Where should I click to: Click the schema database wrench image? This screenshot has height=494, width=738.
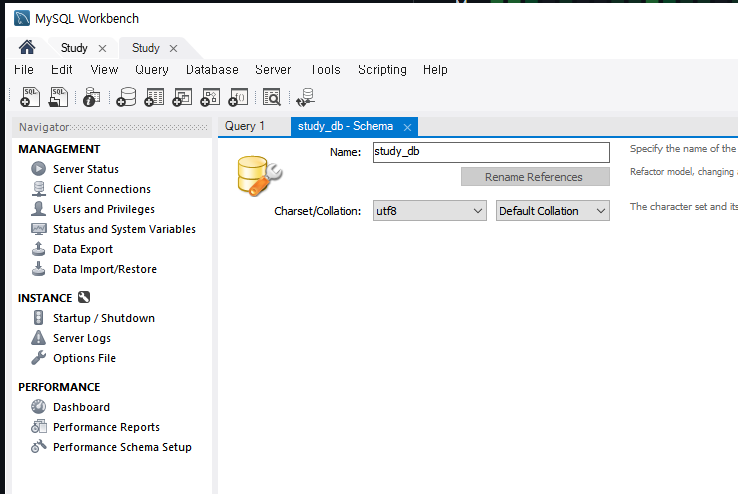260,175
